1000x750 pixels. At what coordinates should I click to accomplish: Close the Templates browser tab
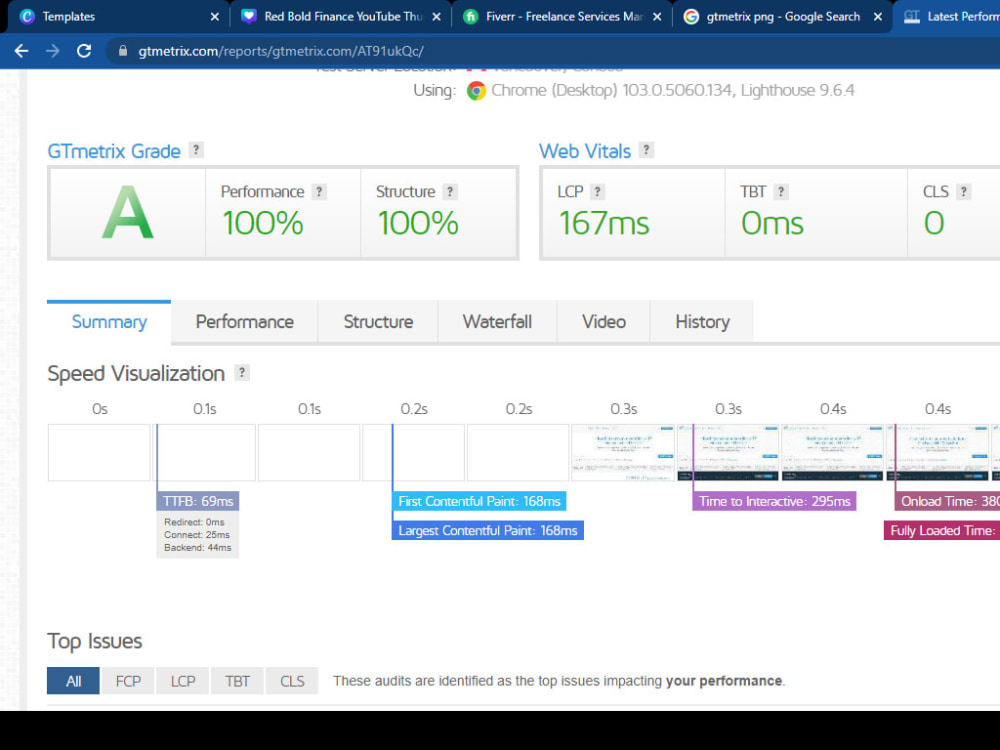pyautogui.click(x=215, y=17)
